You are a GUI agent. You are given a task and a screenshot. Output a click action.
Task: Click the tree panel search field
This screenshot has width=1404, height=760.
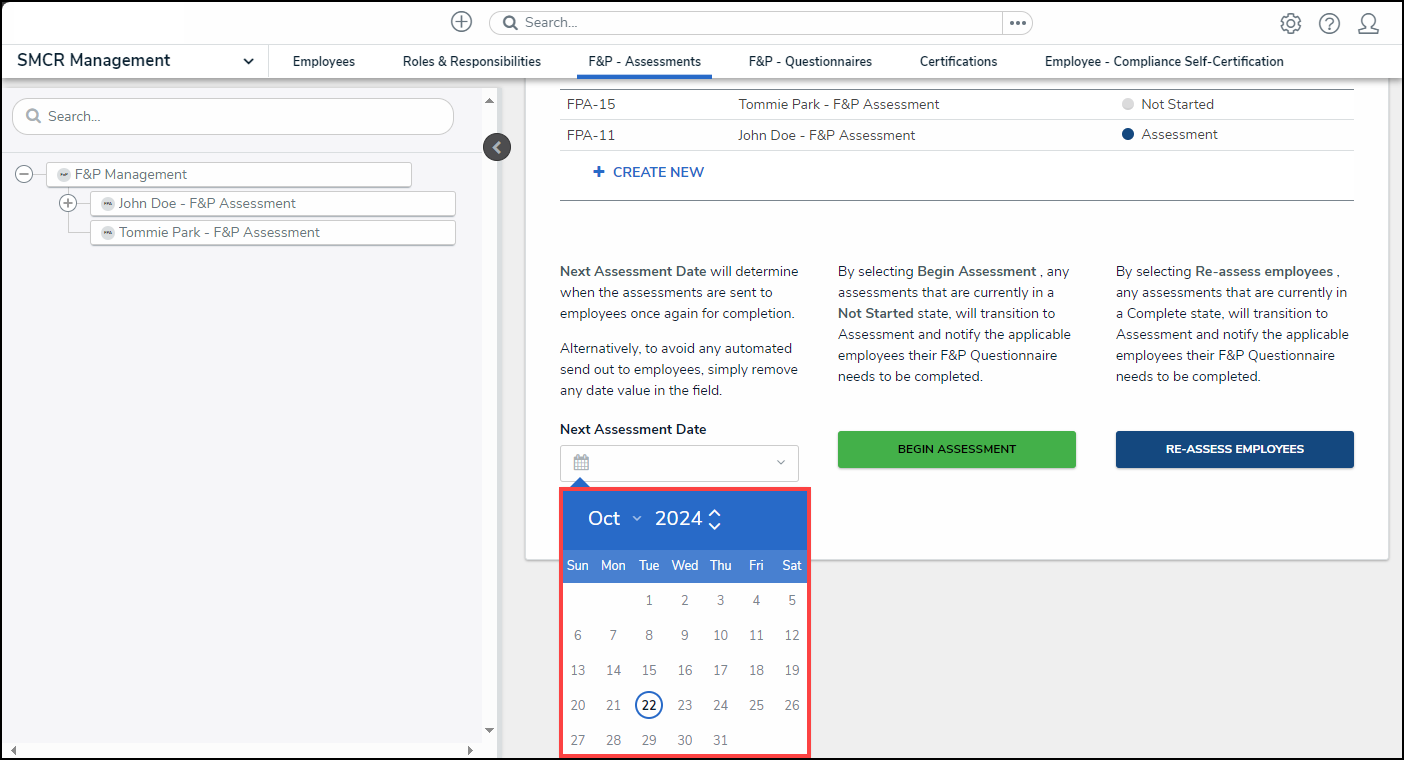[x=232, y=117]
